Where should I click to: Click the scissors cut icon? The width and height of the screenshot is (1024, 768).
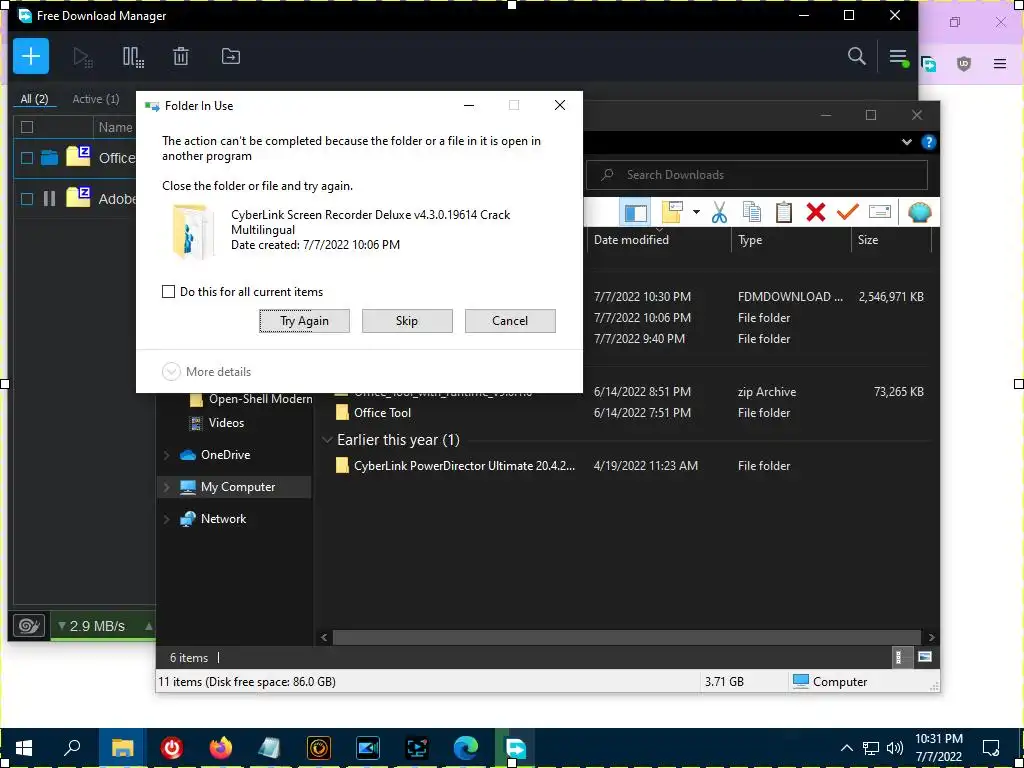tap(719, 212)
